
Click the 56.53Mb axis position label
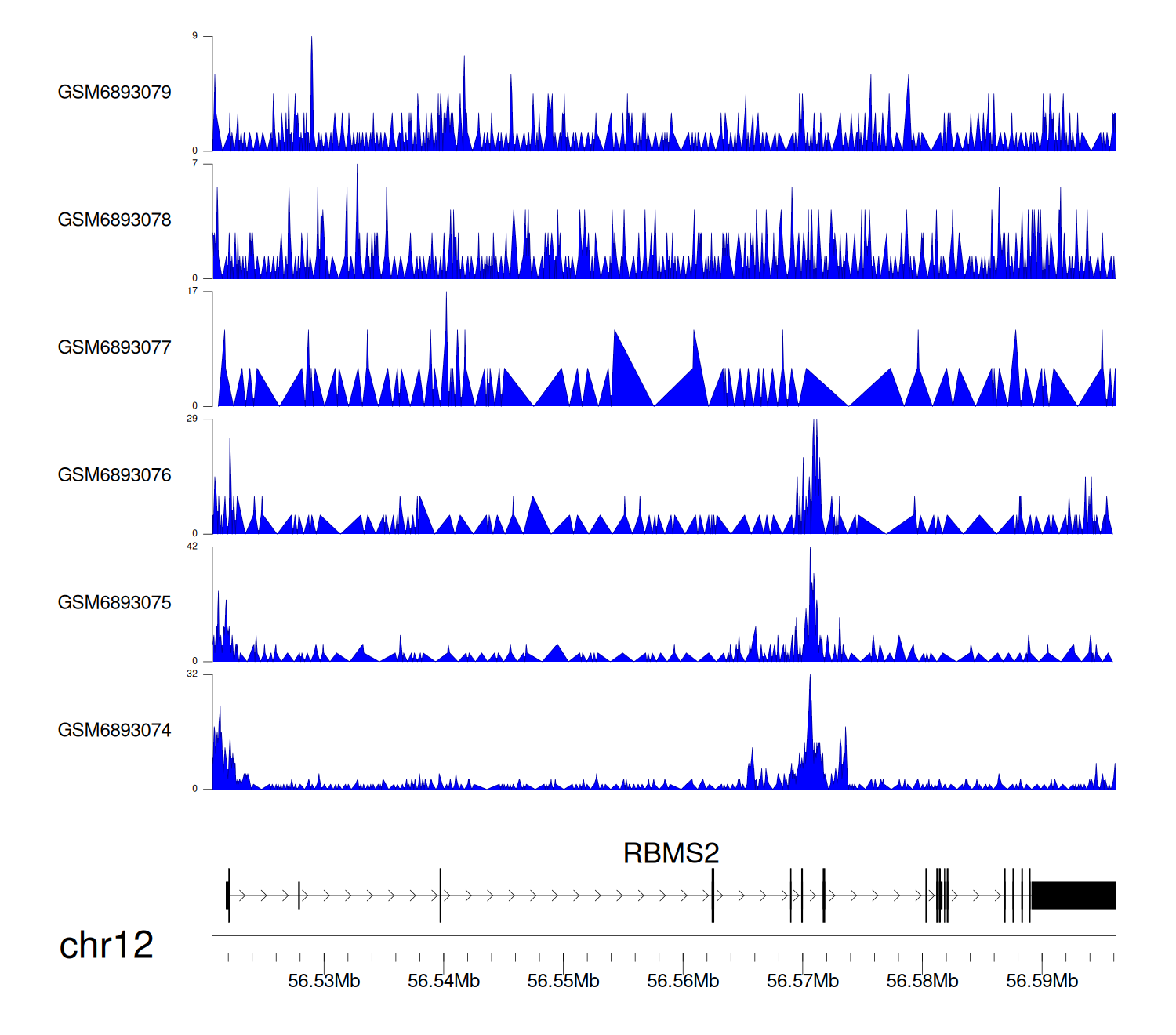point(324,981)
